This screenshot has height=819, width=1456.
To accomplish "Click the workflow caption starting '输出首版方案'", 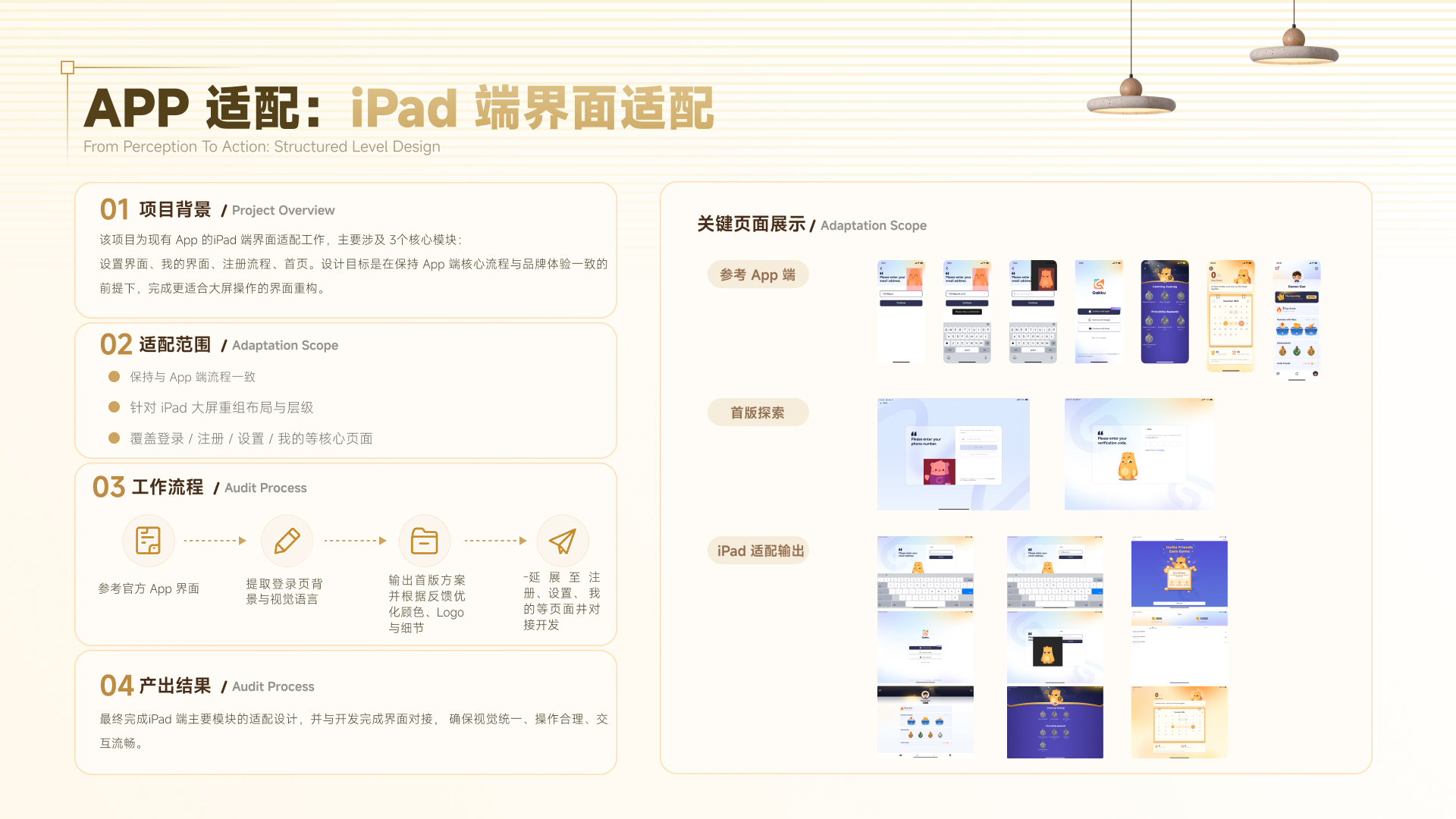I will (427, 604).
